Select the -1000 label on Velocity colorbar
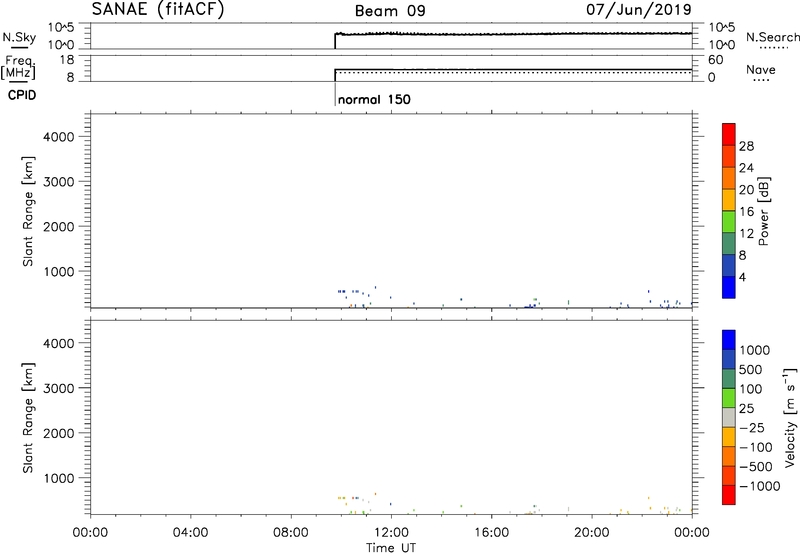Image resolution: width=800 pixels, height=554 pixels. click(x=760, y=486)
